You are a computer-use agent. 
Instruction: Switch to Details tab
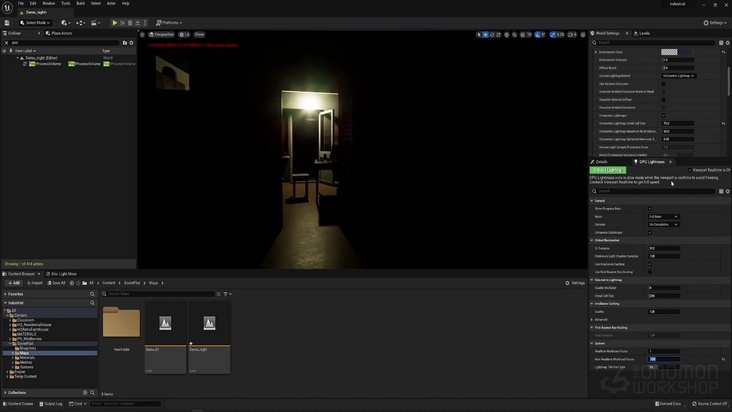click(x=599, y=162)
